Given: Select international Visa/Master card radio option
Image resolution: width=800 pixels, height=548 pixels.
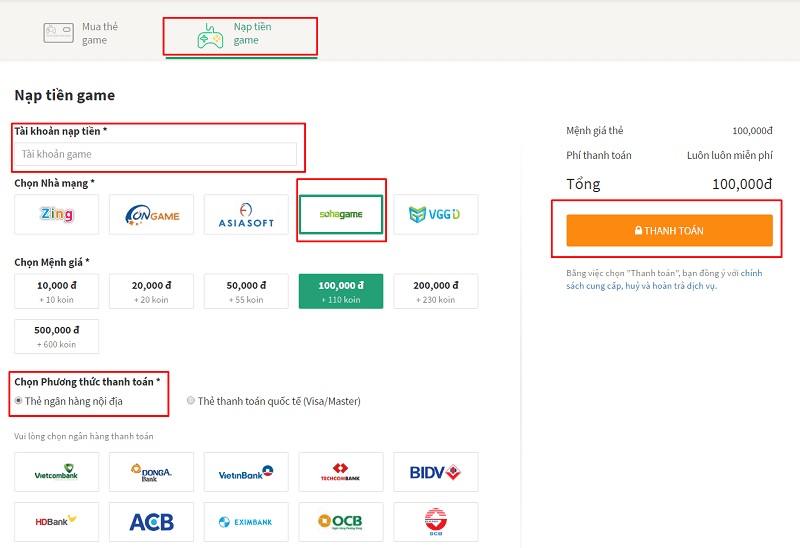Looking at the screenshot, I should tap(191, 401).
